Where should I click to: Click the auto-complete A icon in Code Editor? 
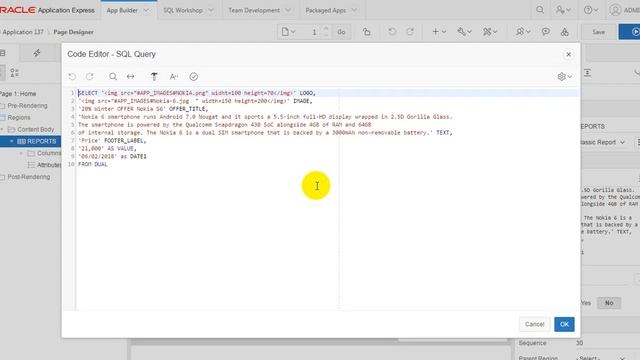(x=174, y=76)
